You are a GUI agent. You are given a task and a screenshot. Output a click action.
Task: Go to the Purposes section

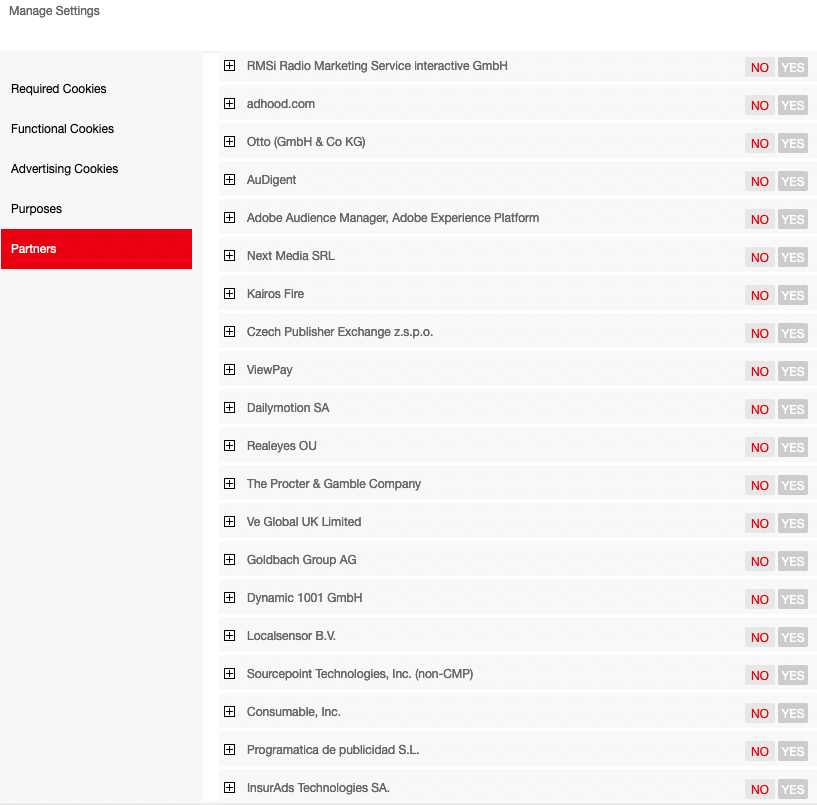click(37, 209)
